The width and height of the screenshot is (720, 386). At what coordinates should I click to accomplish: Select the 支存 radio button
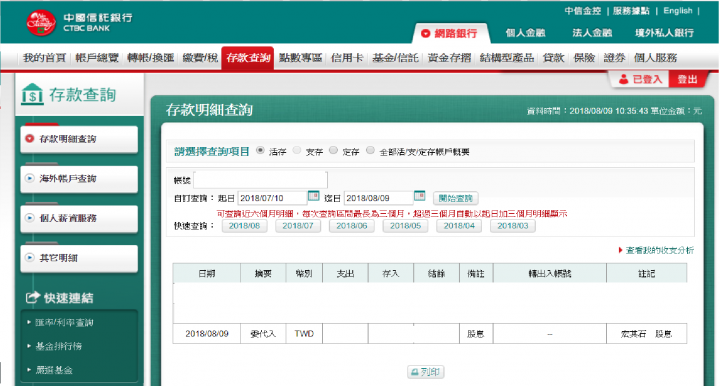(297, 150)
